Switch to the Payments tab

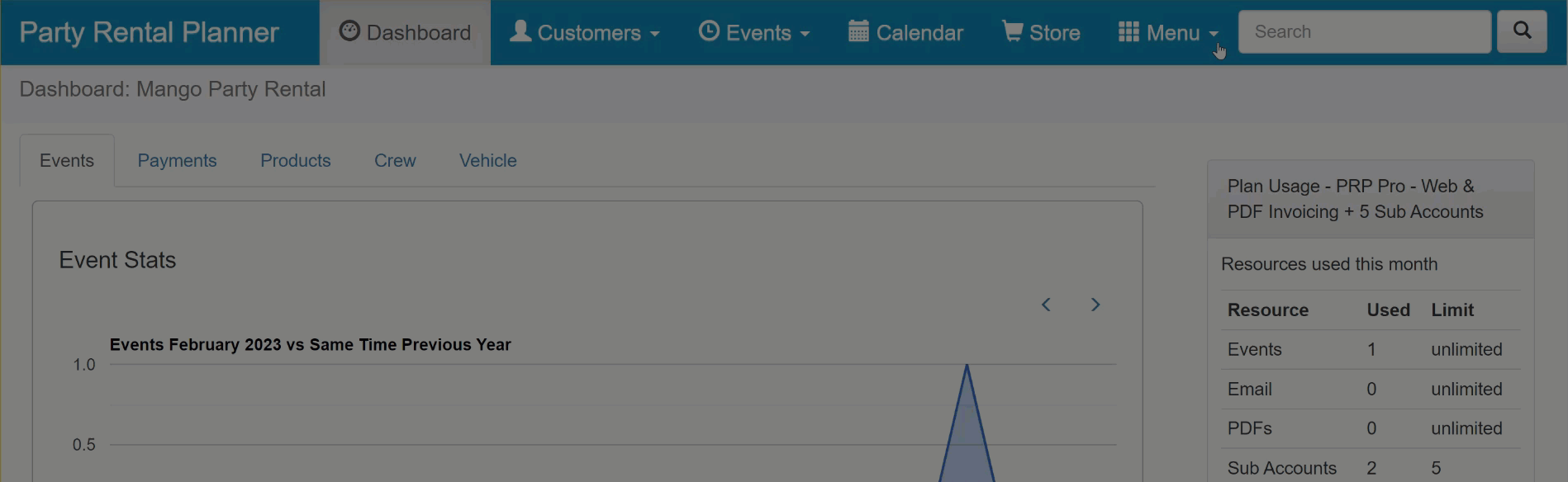point(177,161)
